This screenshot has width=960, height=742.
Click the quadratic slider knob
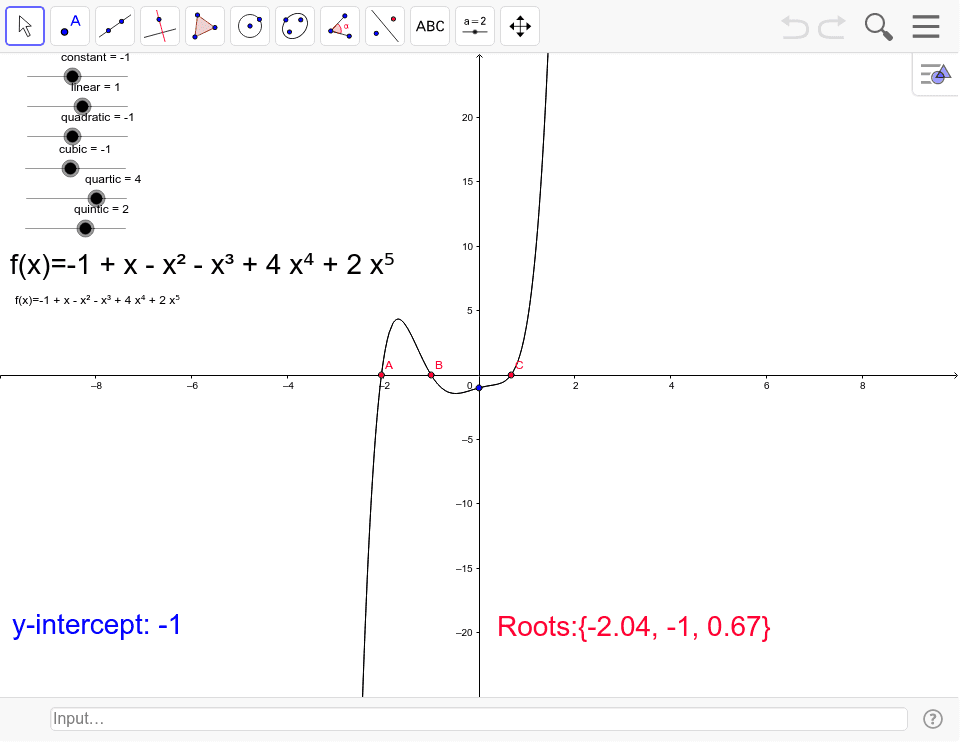[72, 137]
